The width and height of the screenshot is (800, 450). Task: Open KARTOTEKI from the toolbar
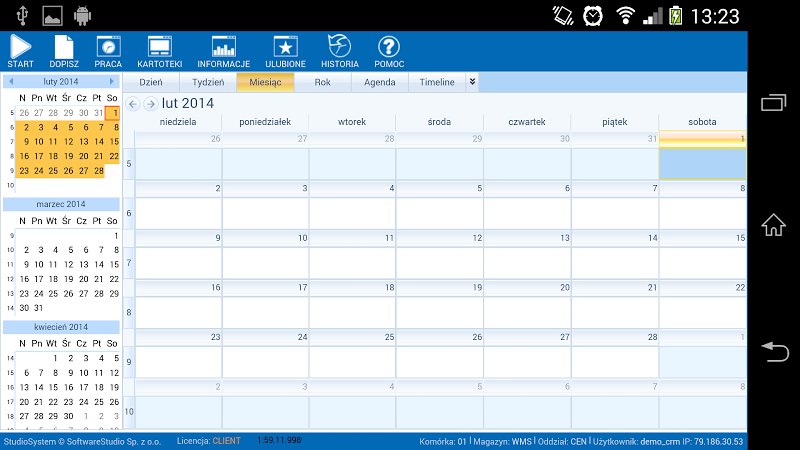(x=160, y=51)
